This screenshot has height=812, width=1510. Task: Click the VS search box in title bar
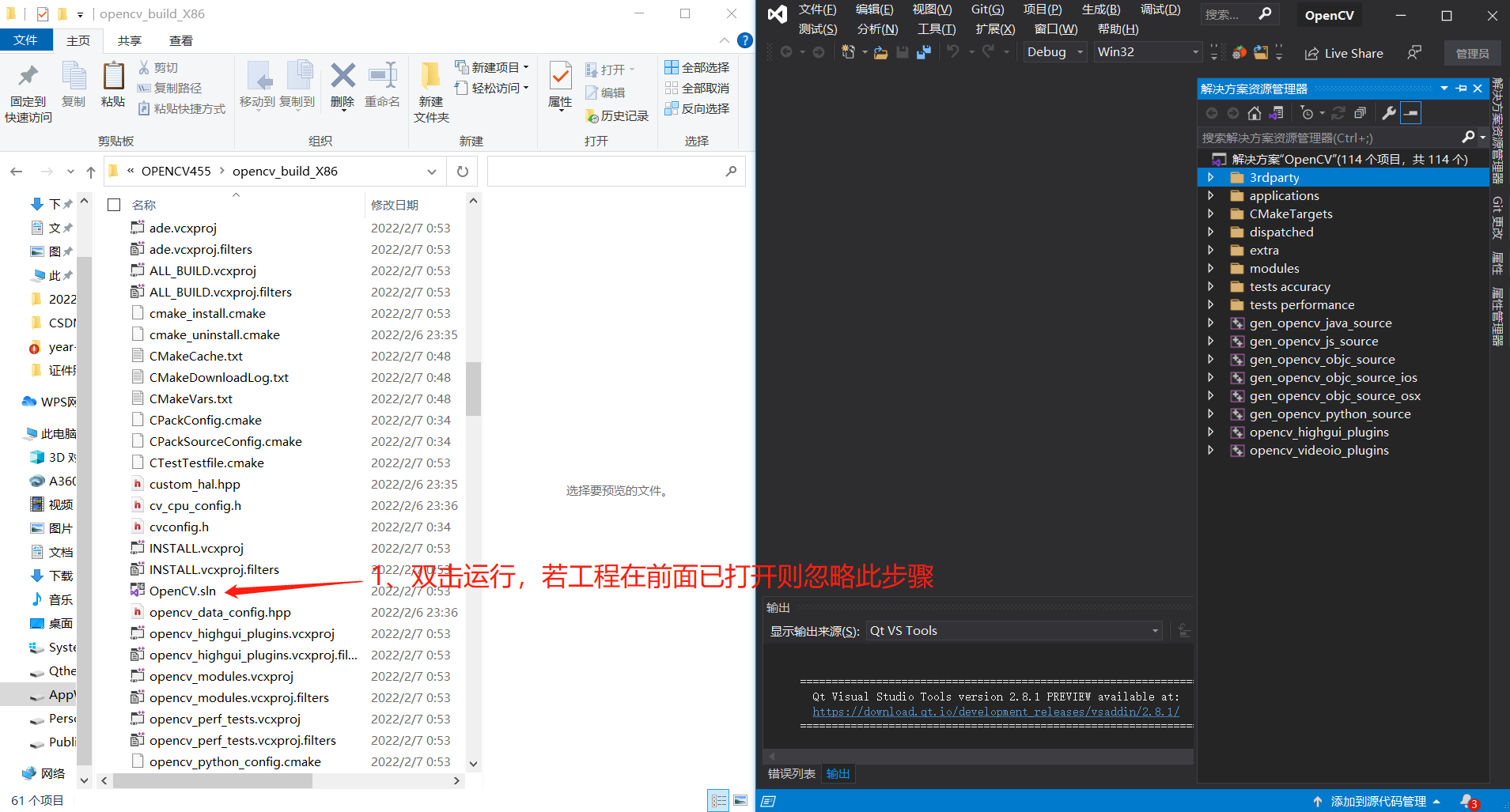[1239, 14]
